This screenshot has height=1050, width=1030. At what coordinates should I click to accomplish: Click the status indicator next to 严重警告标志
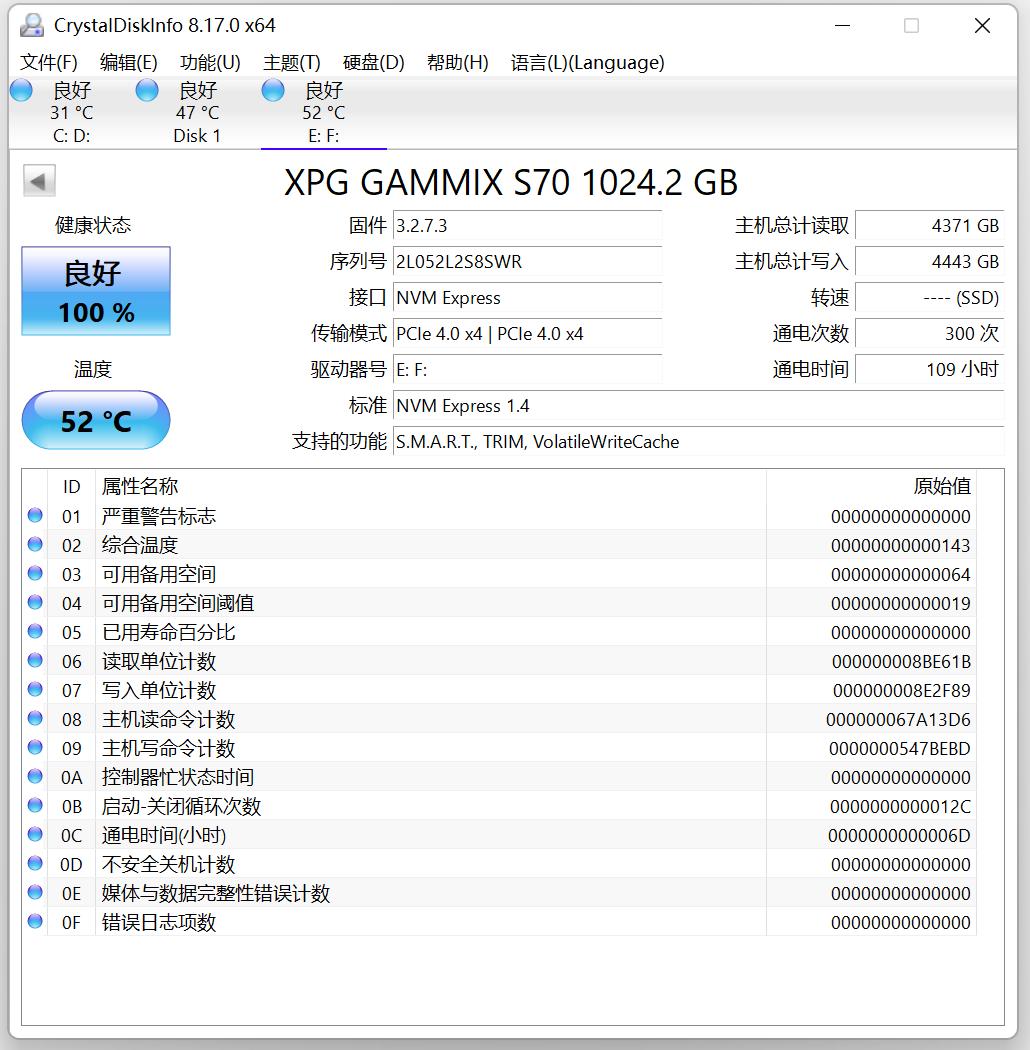[x=35, y=515]
